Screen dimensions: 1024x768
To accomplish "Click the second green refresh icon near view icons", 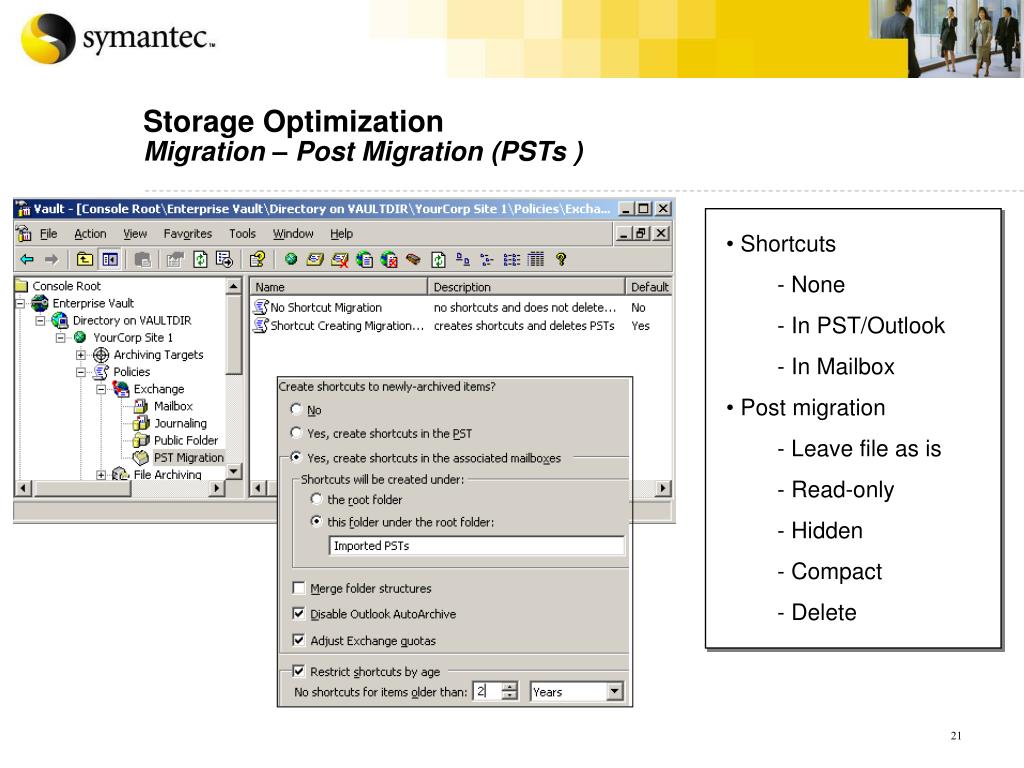I will click(438, 260).
